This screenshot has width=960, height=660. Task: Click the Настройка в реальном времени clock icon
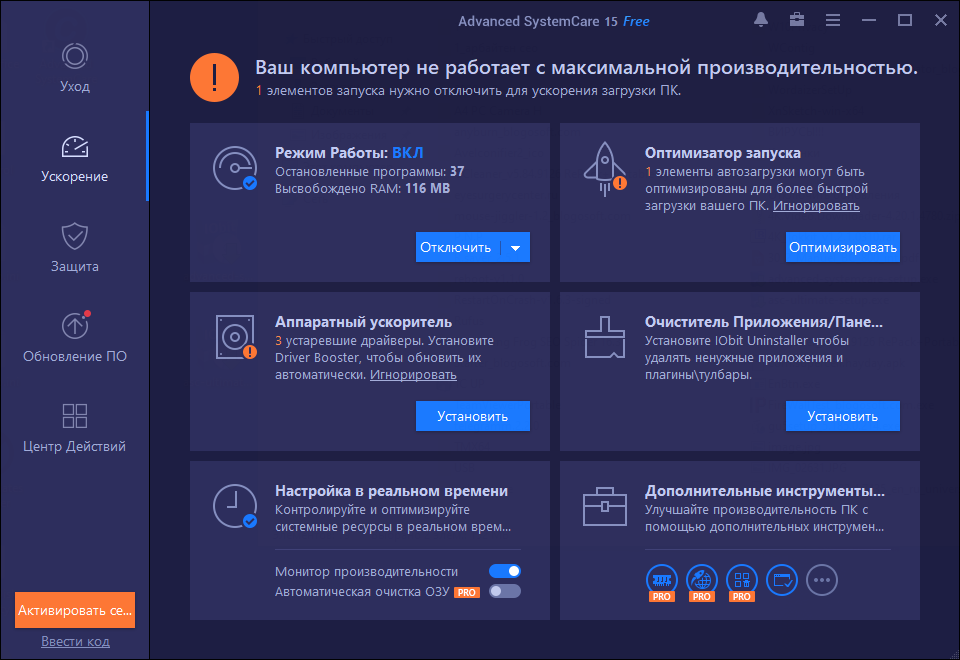[x=235, y=506]
